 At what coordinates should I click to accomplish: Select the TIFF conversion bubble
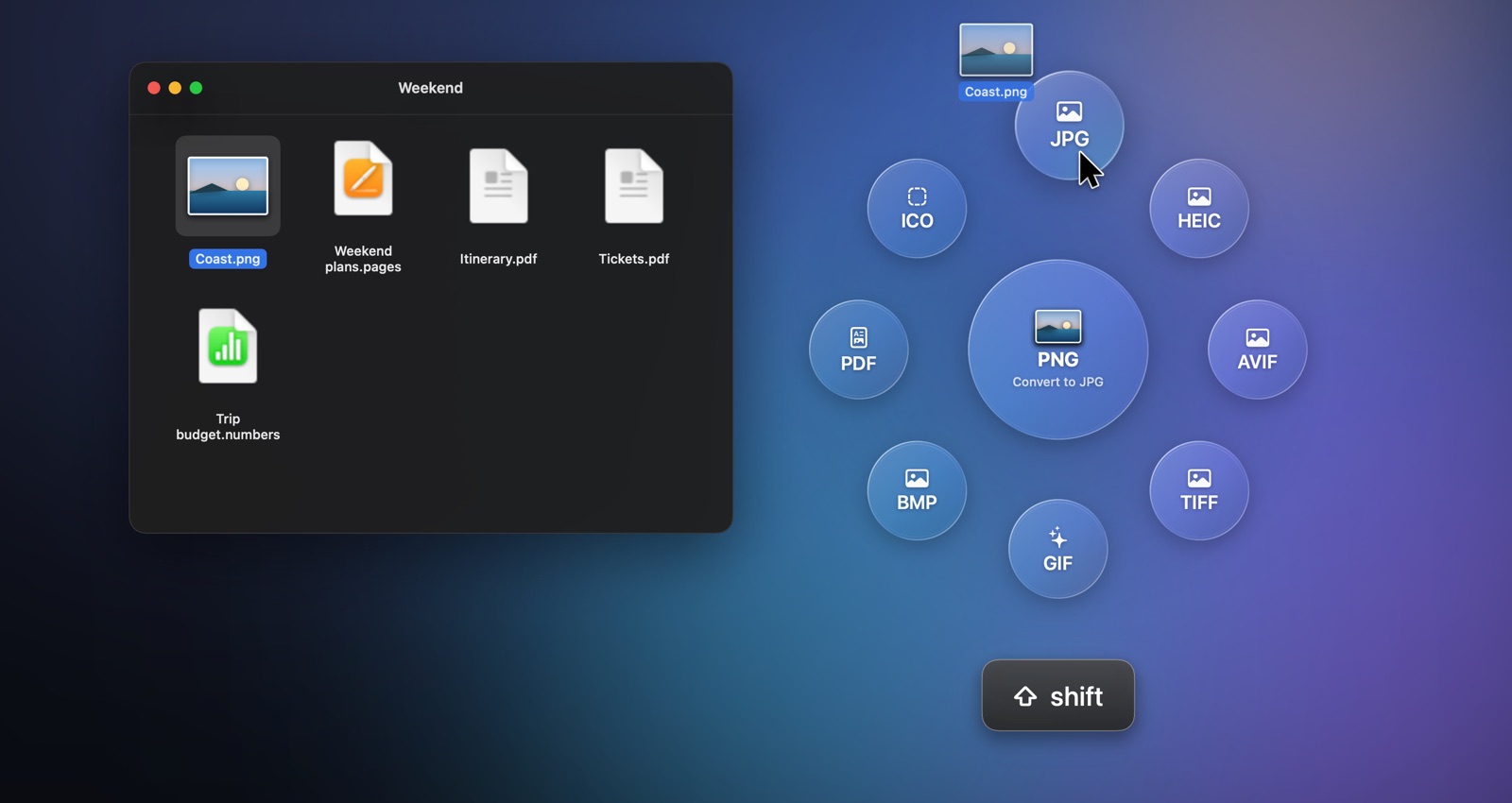(1199, 490)
